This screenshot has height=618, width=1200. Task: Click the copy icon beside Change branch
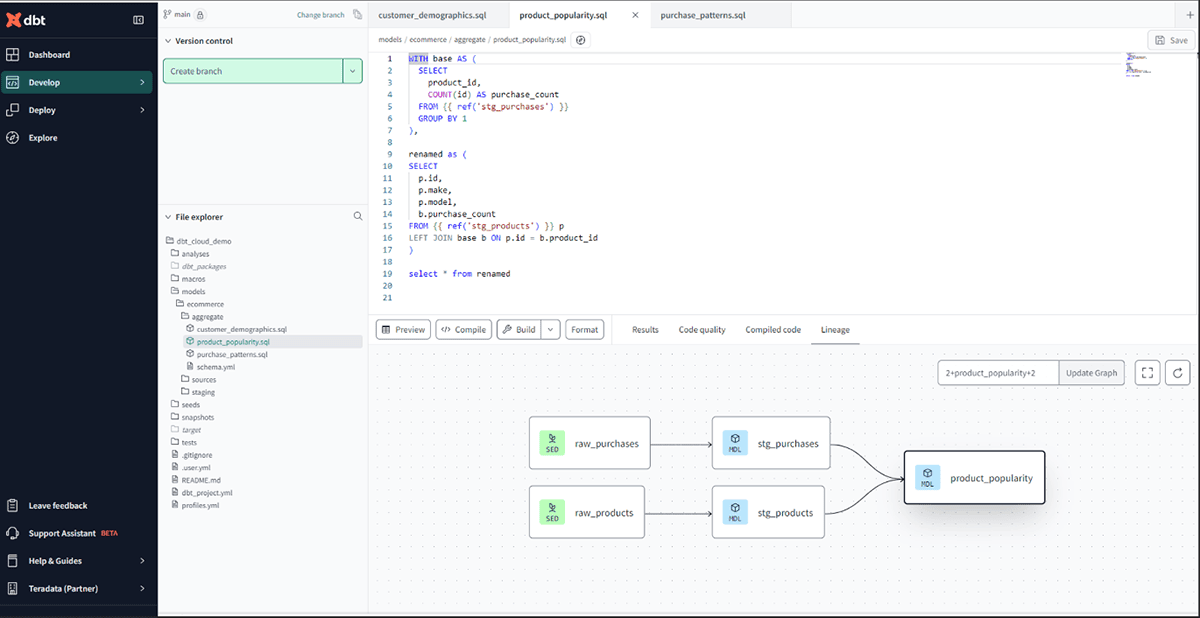[357, 15]
